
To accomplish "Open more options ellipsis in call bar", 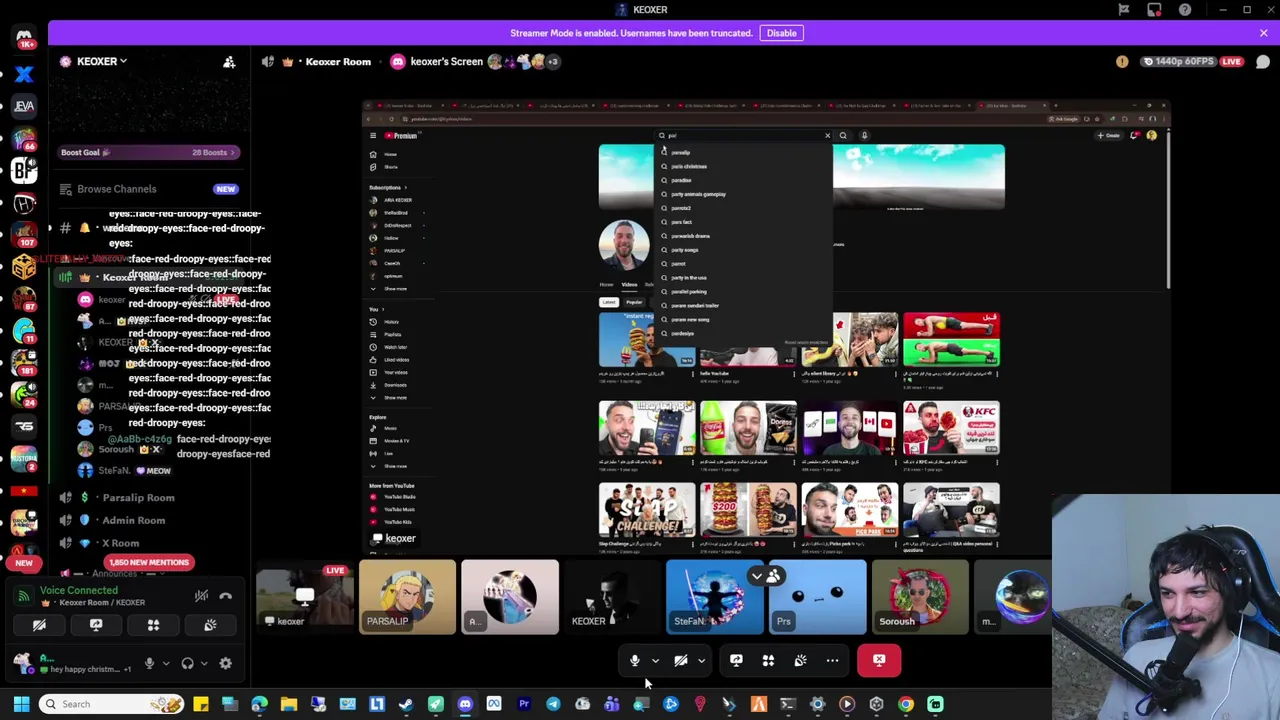I will coord(832,660).
